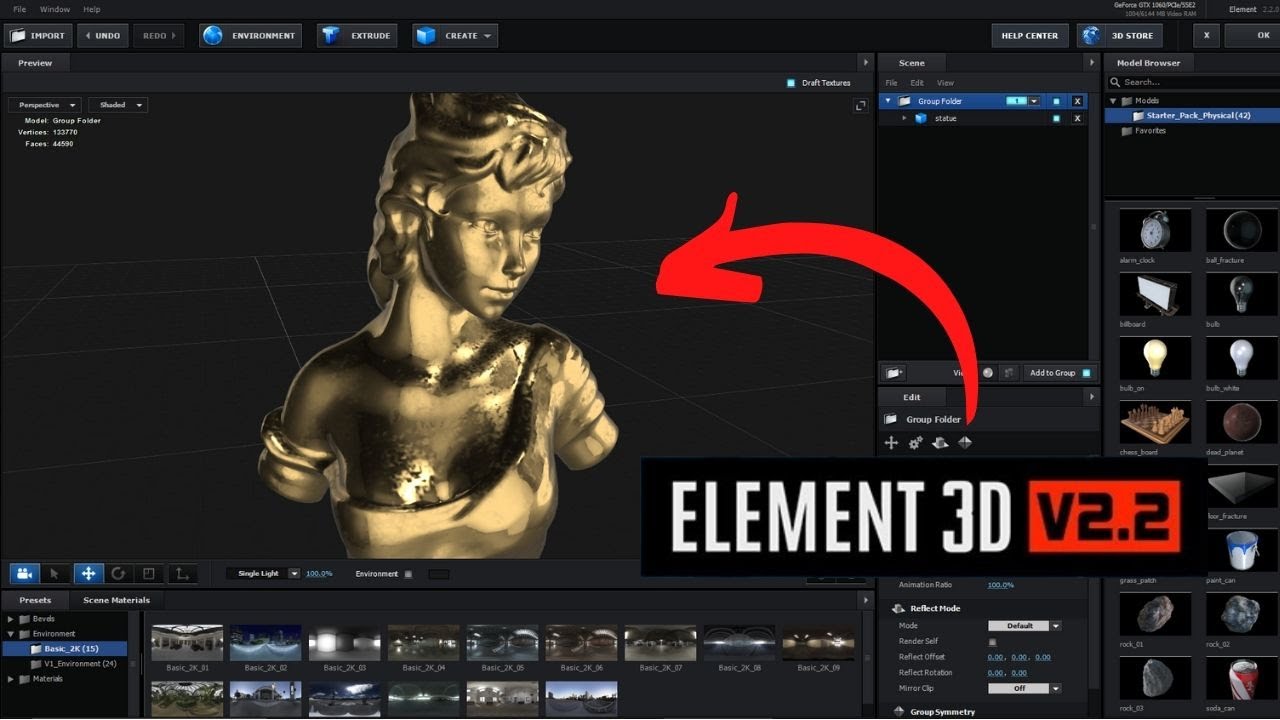Image resolution: width=1280 pixels, height=720 pixels.
Task: Collapse the Group Folder in Scene
Action: (887, 101)
